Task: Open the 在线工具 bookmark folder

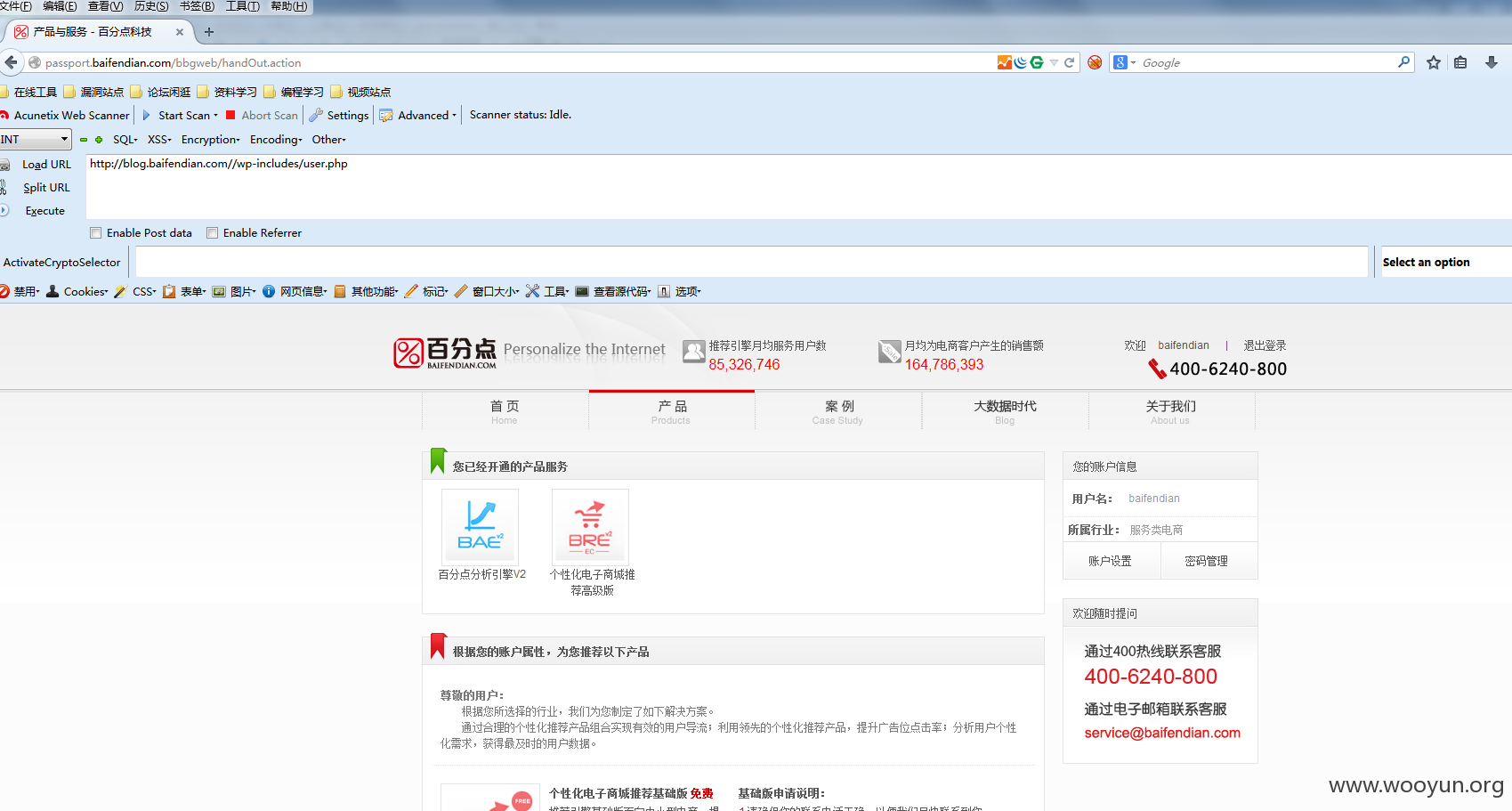Action: [x=28, y=92]
